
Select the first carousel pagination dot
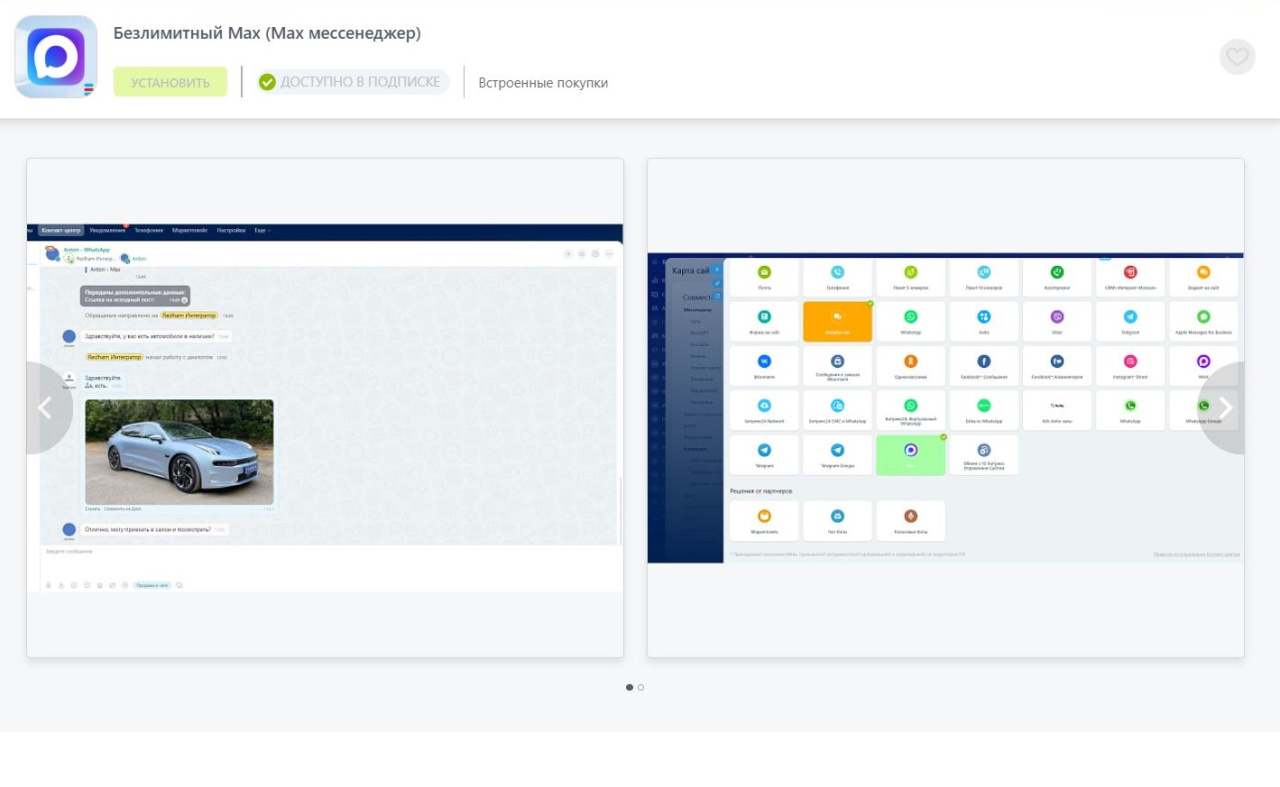[x=629, y=687]
